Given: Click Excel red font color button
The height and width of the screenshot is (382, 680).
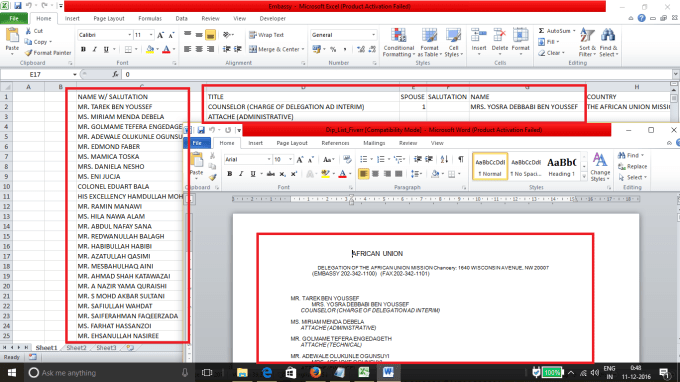Looking at the screenshot, I should pos(166,49).
